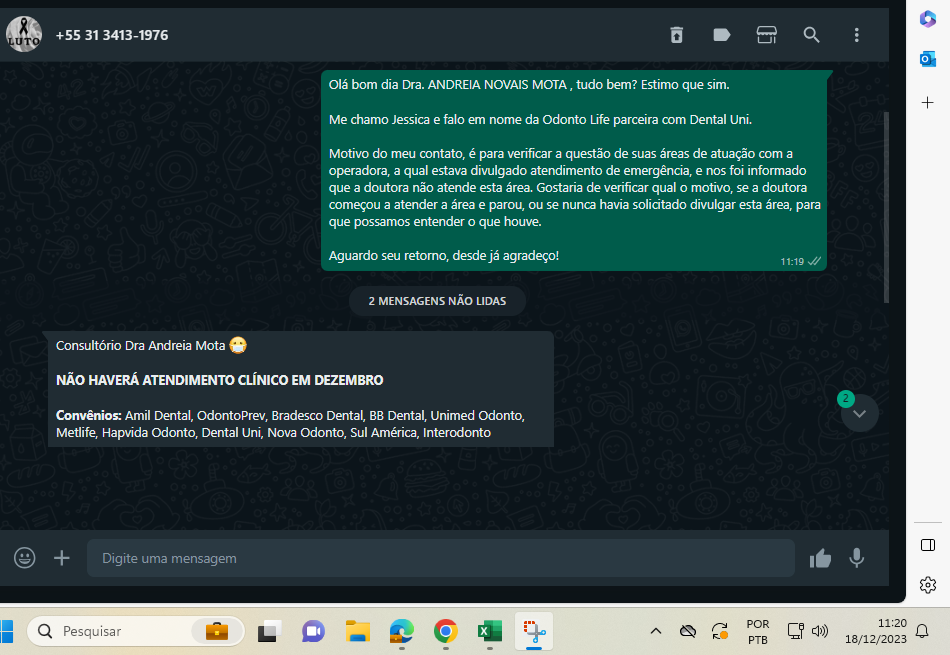Click sent message timestamp 11:19
Viewport: 950px width, 655px height.
[792, 262]
